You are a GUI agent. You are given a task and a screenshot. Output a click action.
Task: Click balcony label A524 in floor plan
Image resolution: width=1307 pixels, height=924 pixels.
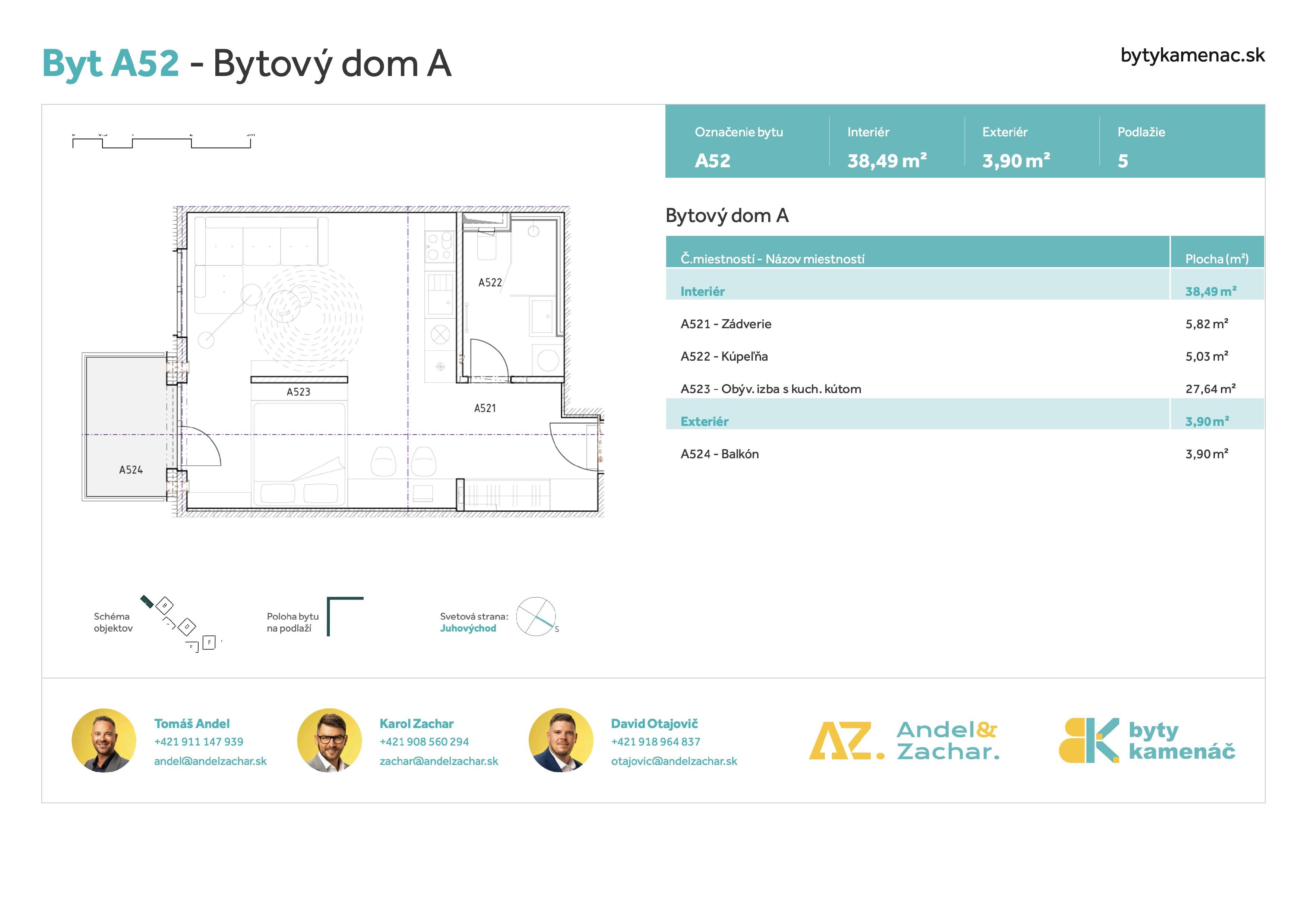tap(131, 470)
